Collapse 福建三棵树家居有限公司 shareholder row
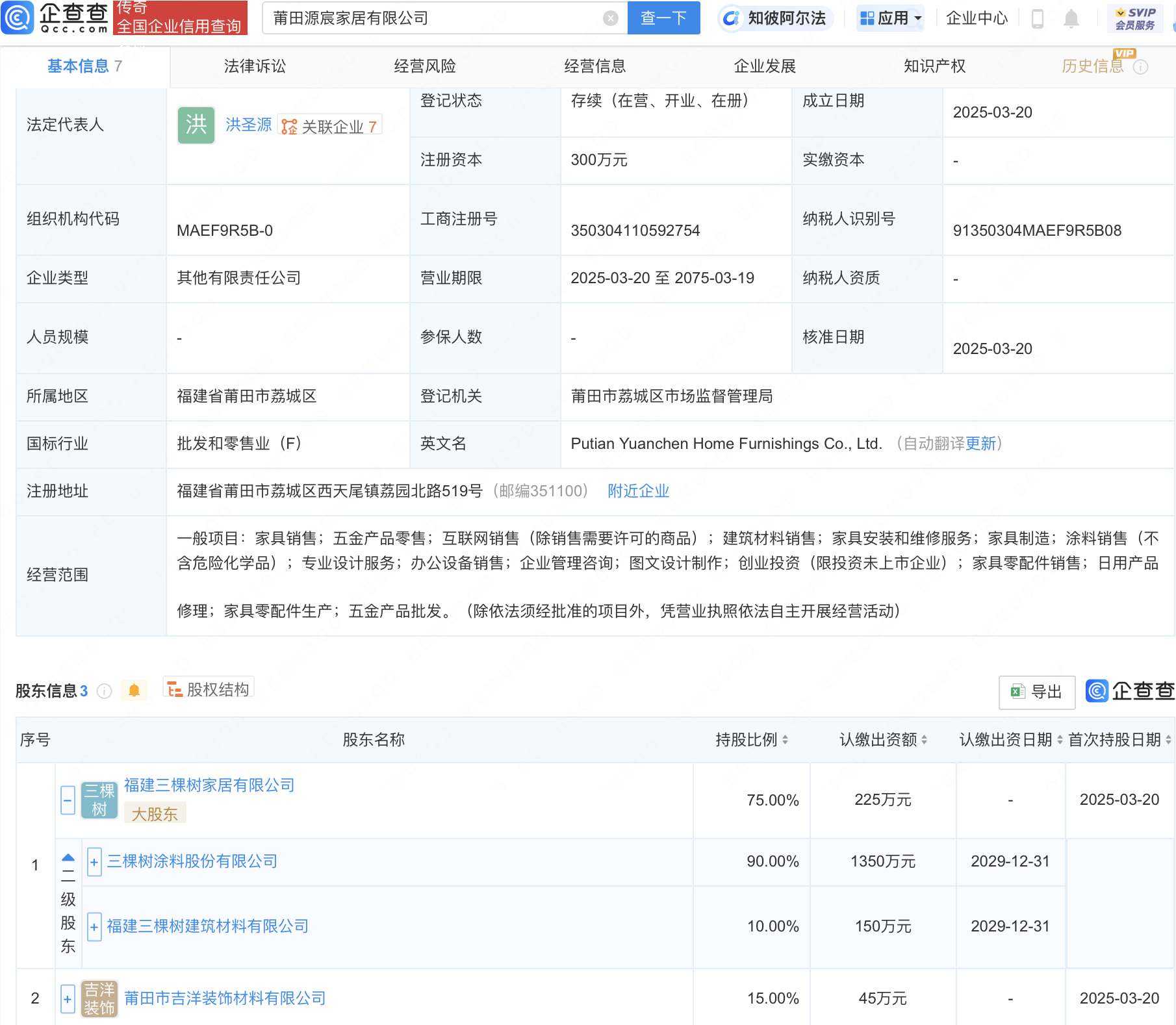The image size is (1176, 1025). (68, 800)
